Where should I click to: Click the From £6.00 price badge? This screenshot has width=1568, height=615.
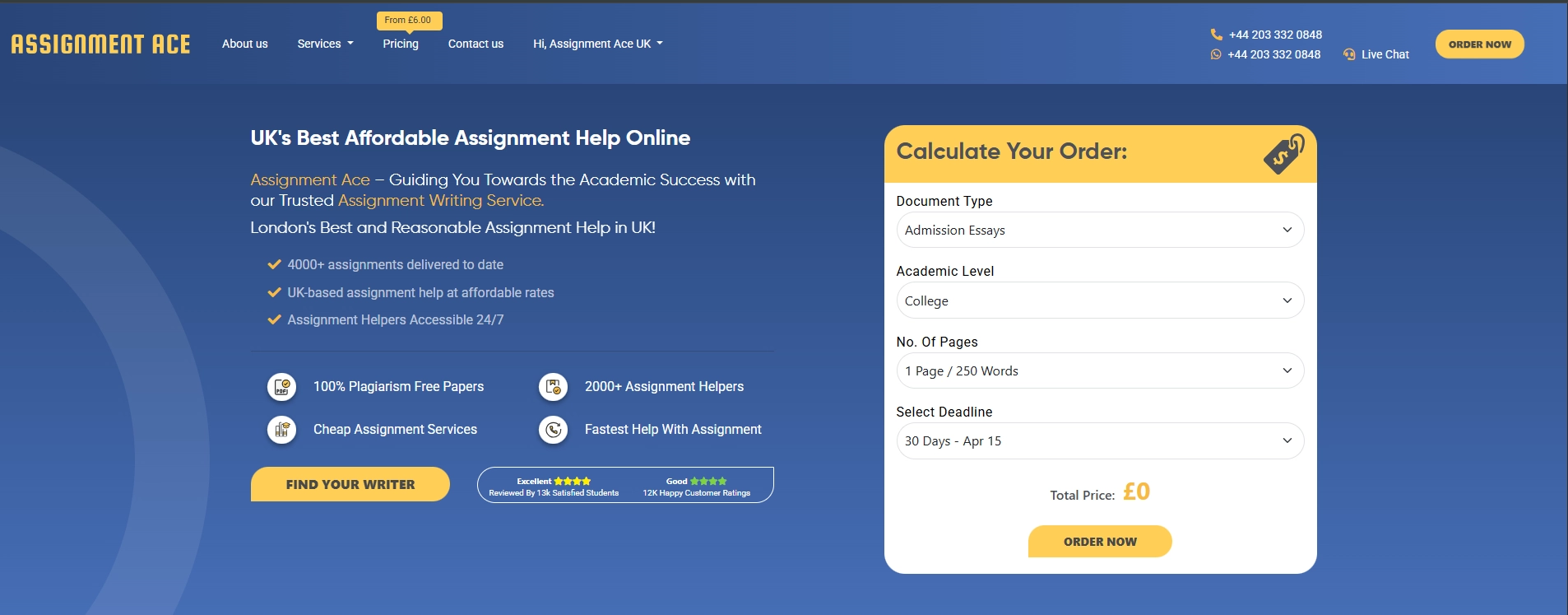click(409, 20)
